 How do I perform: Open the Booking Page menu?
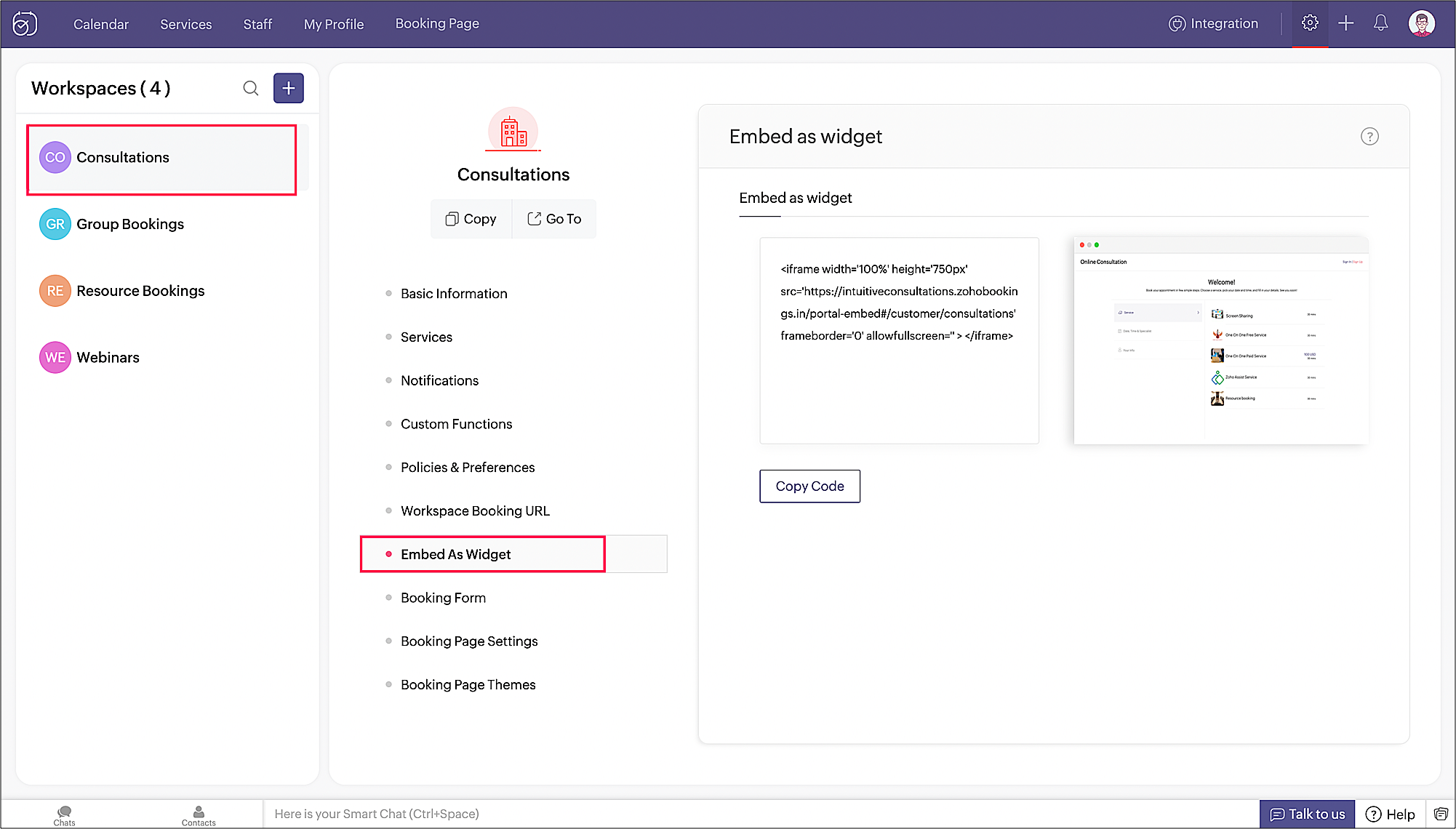(437, 23)
